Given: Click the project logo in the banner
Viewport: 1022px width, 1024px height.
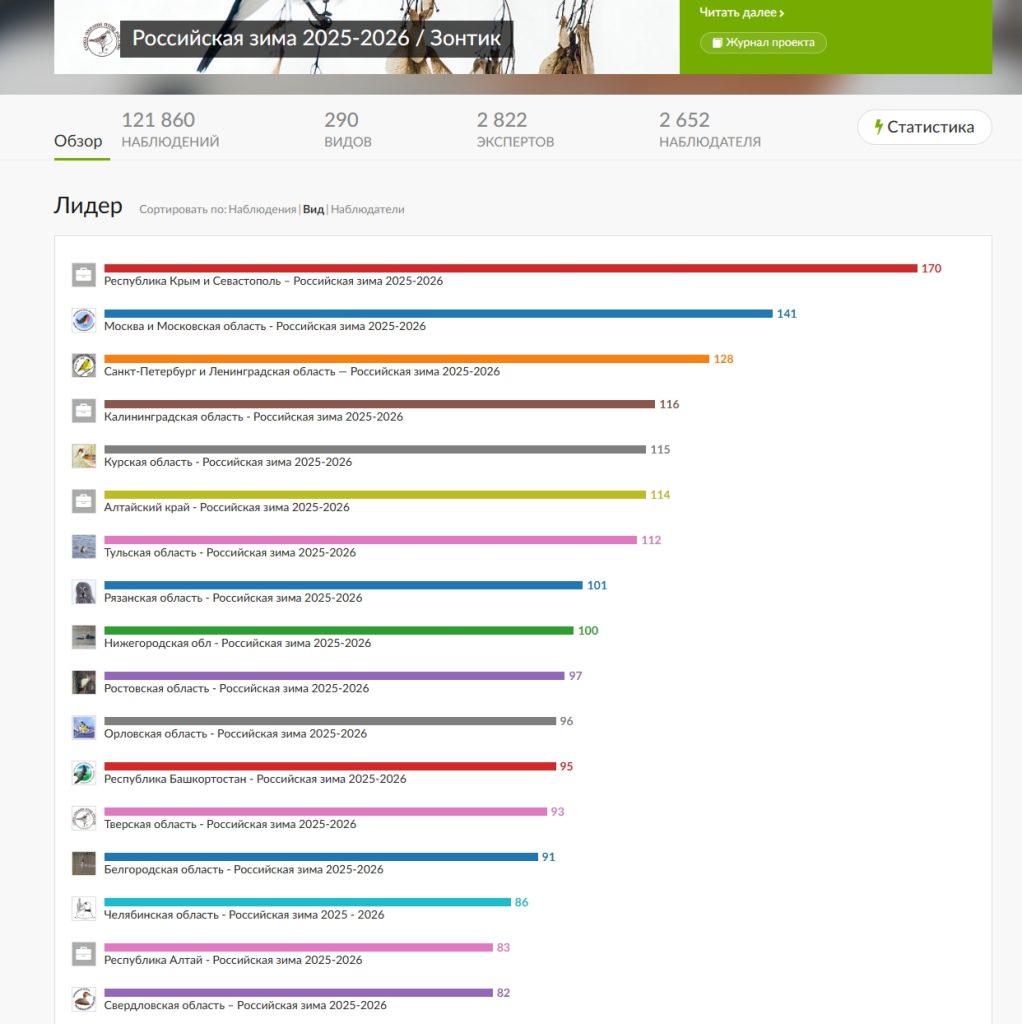Looking at the screenshot, I should pos(100,40).
